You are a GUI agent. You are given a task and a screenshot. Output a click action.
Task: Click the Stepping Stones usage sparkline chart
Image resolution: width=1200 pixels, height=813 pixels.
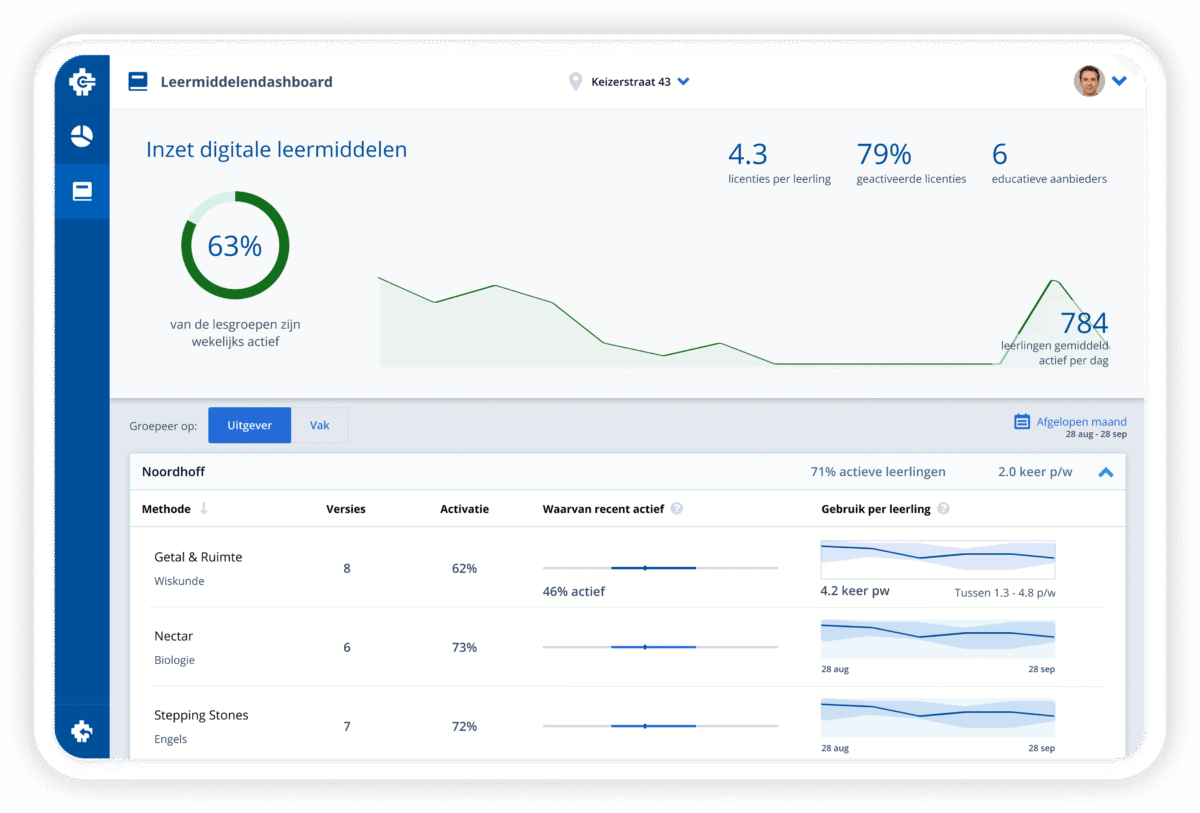pyautogui.click(x=937, y=717)
